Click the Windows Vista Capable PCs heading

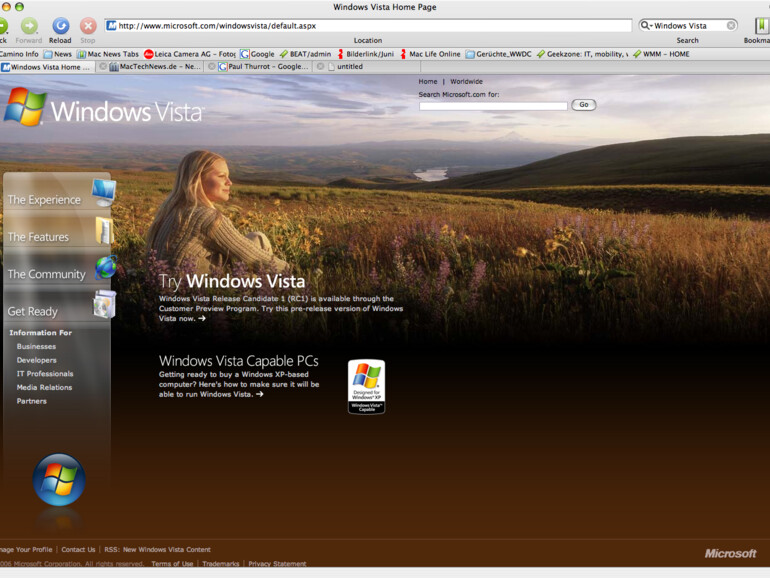point(238,361)
